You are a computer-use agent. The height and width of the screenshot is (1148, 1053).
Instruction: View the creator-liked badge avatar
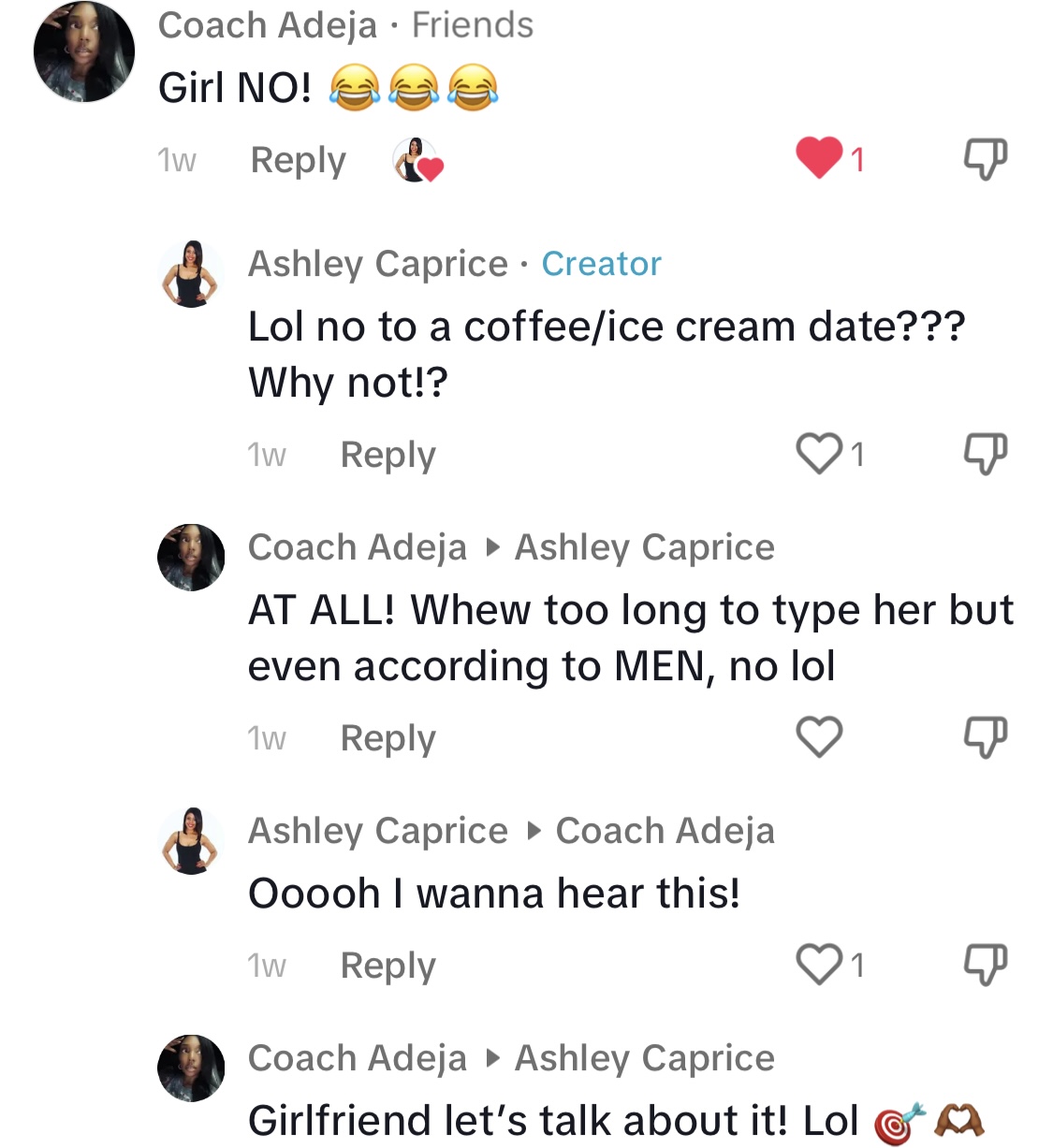tap(417, 160)
